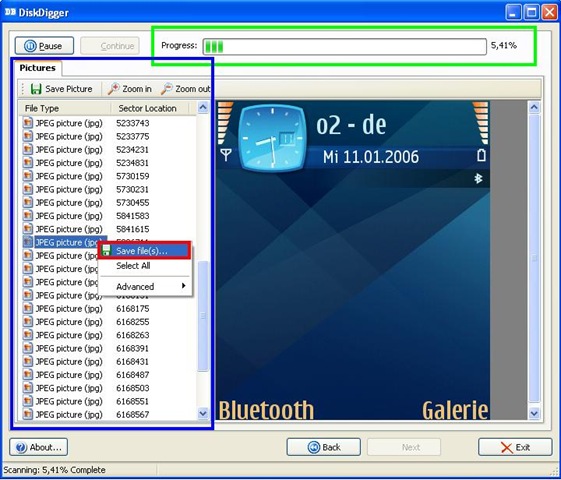This screenshot has width=561, height=480.
Task: Switch to the Pictures tab
Action: (38, 68)
